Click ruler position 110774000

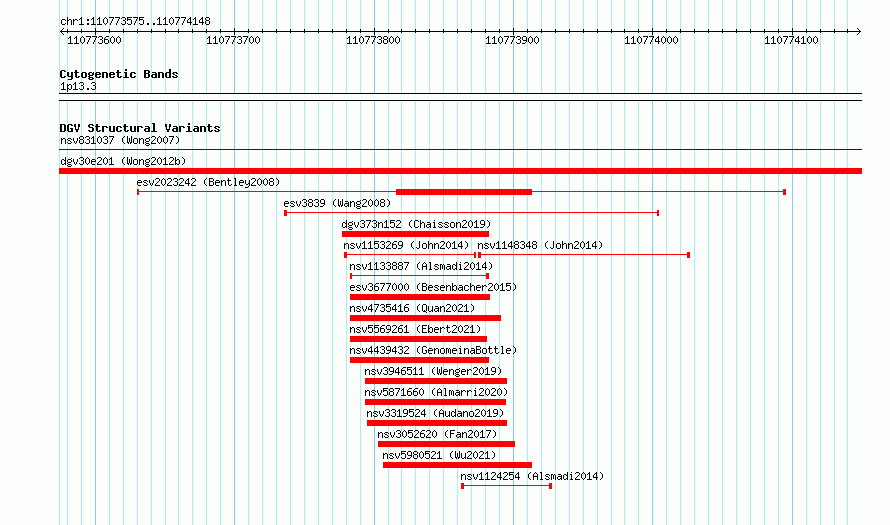tap(651, 40)
